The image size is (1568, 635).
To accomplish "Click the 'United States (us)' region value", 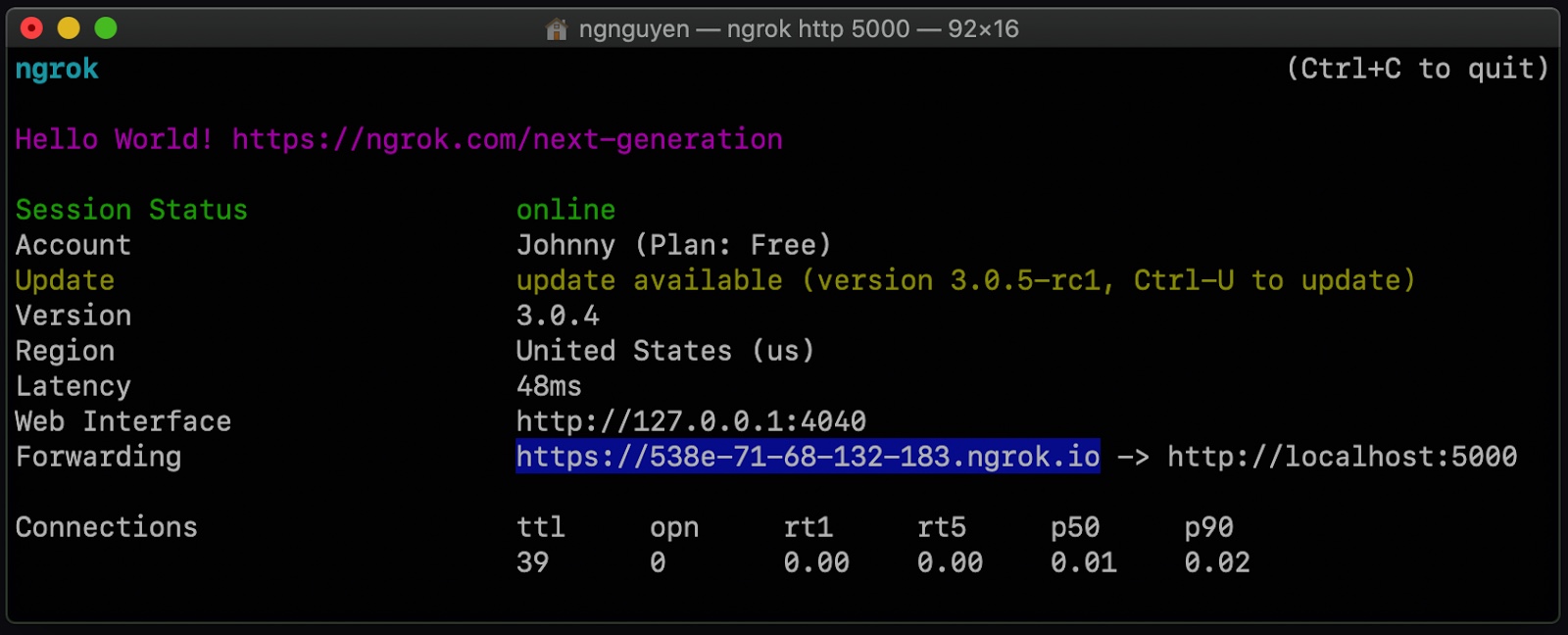I will [x=665, y=351].
